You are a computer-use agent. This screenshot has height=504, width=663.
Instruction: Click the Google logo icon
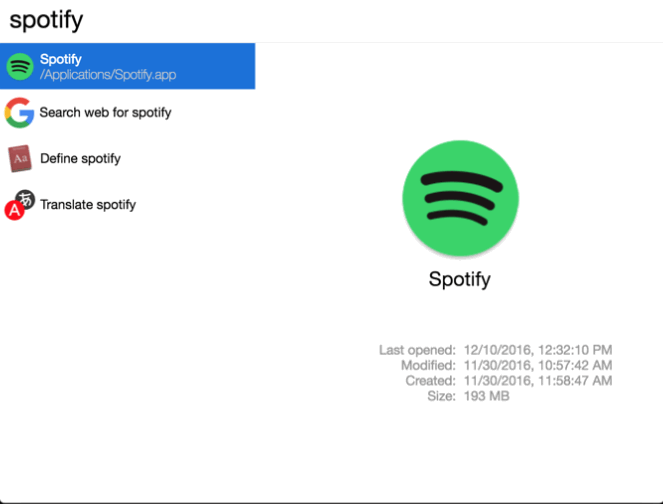coord(19,112)
